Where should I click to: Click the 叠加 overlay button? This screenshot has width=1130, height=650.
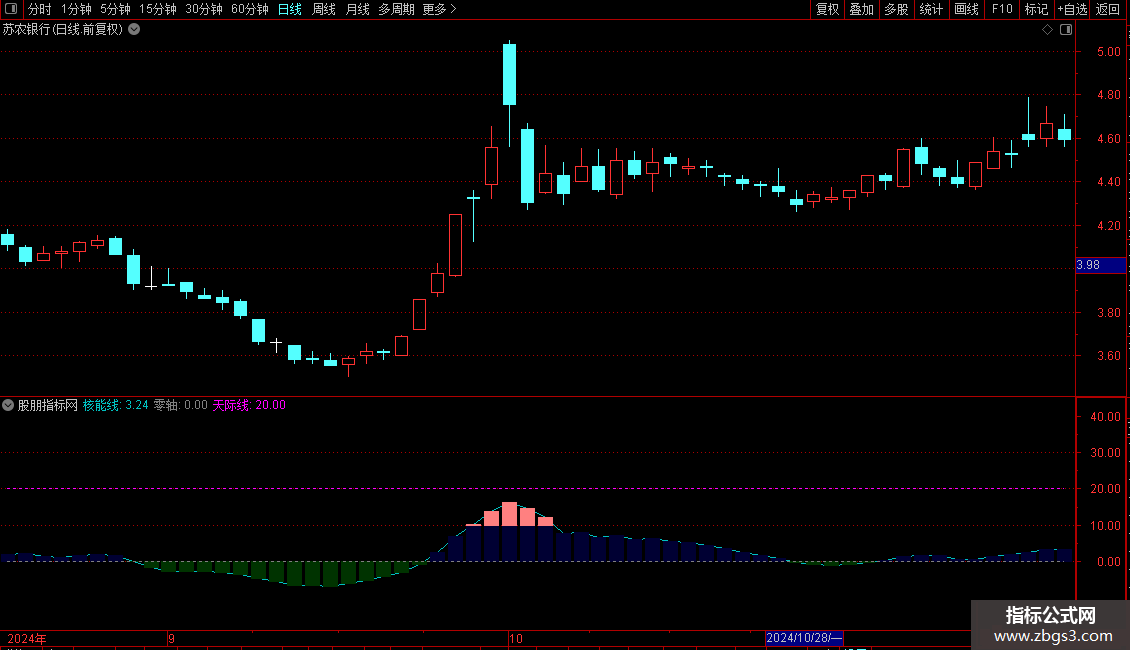[x=861, y=9]
